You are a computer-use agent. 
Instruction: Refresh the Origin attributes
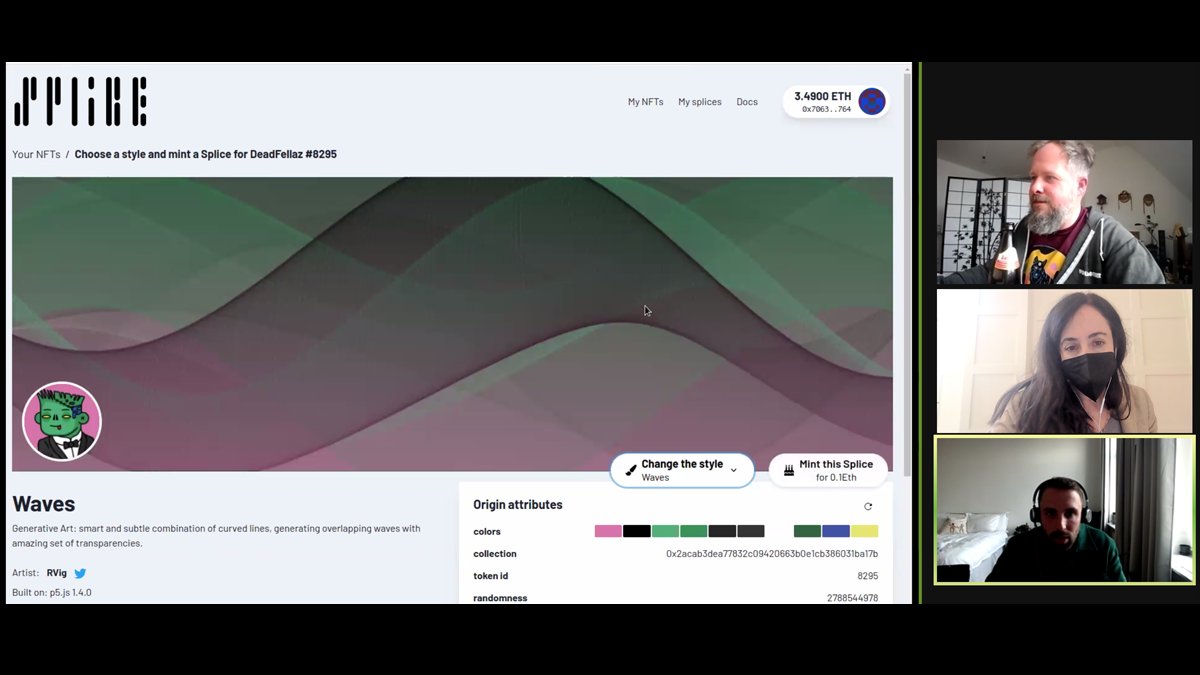[x=868, y=506]
